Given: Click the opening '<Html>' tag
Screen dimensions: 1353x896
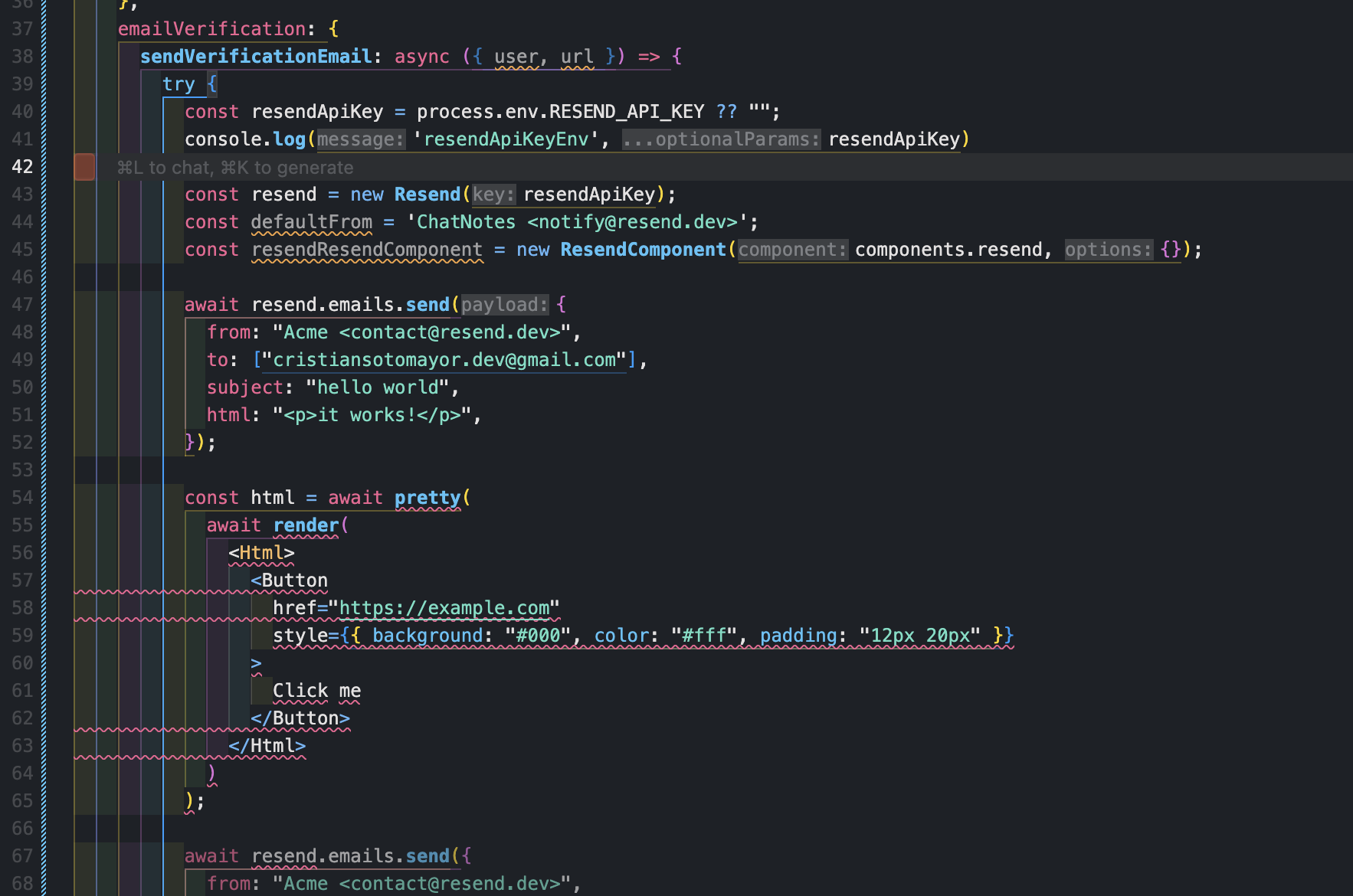Looking at the screenshot, I should (x=261, y=553).
